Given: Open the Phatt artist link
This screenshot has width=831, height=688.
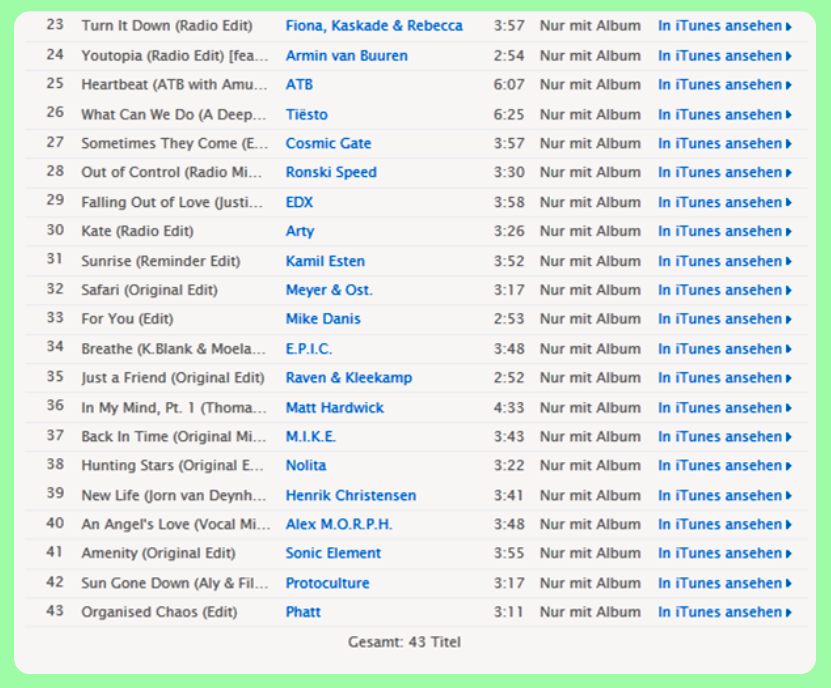Looking at the screenshot, I should pos(303,612).
